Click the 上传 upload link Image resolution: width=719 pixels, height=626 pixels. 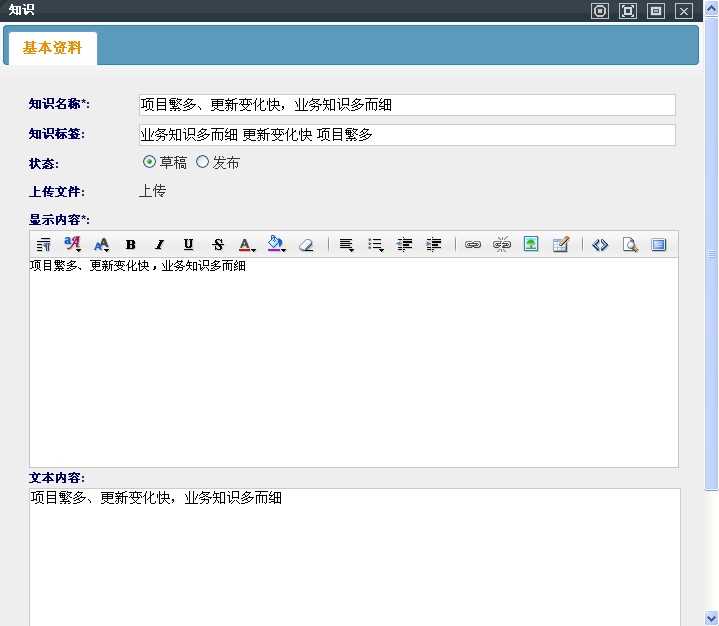click(x=152, y=191)
